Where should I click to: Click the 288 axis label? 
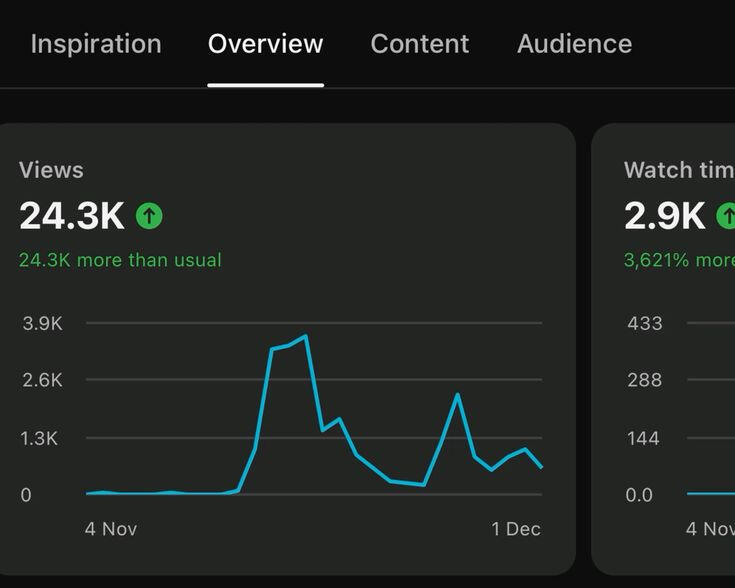click(x=645, y=380)
